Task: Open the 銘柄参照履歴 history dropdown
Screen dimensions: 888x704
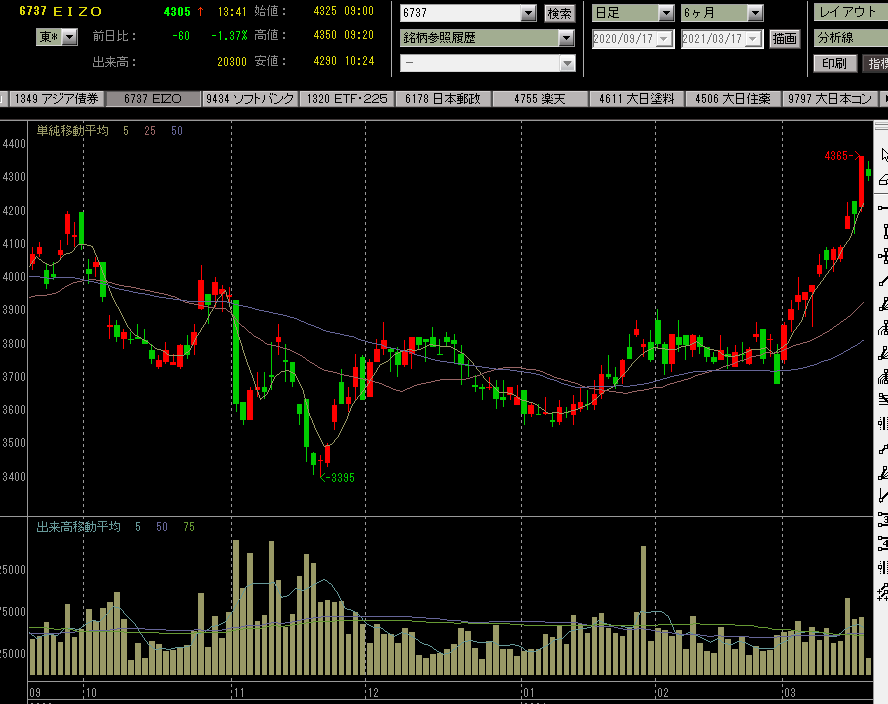Action: pyautogui.click(x=566, y=38)
